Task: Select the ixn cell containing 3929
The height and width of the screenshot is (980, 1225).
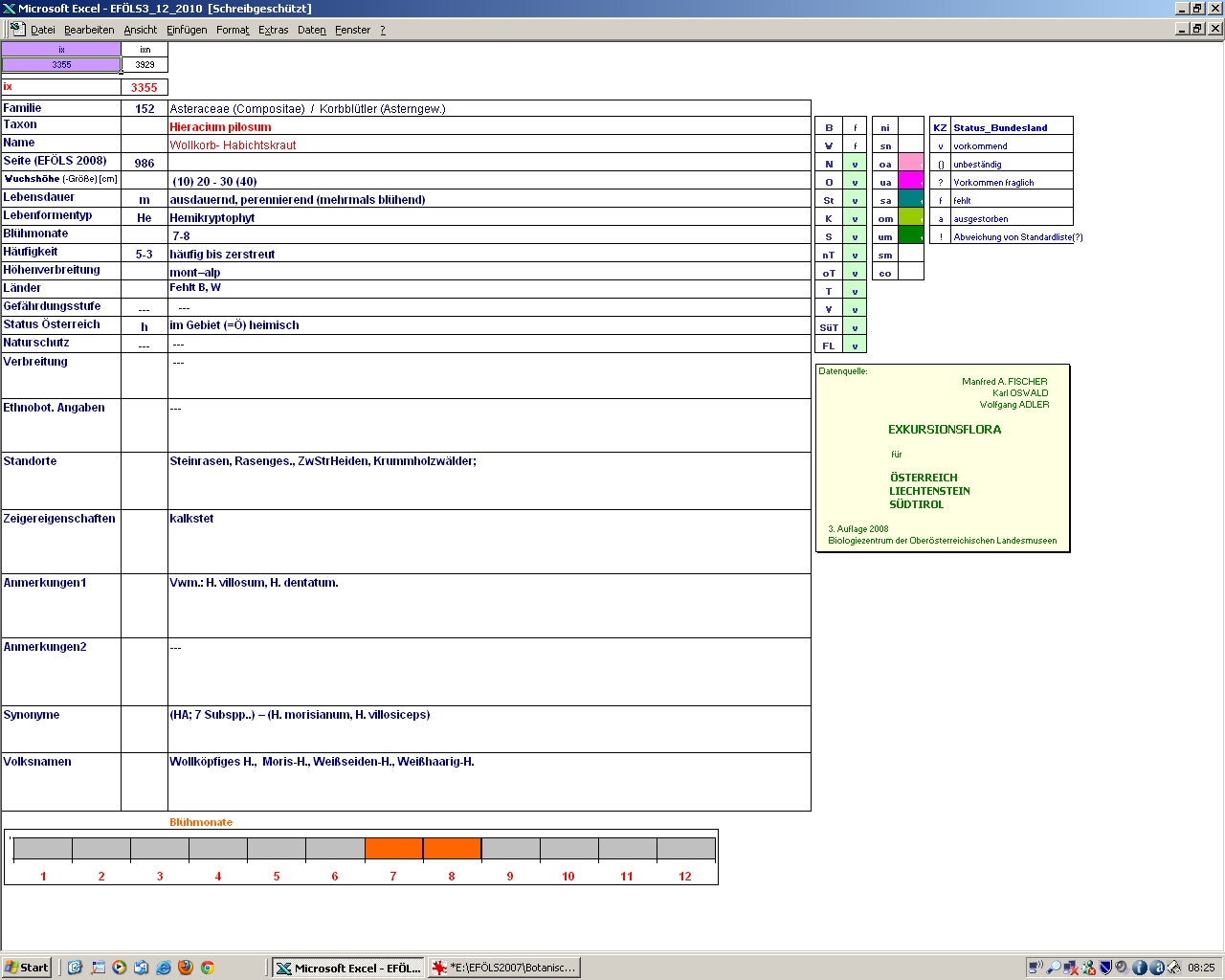Action: pos(145,65)
